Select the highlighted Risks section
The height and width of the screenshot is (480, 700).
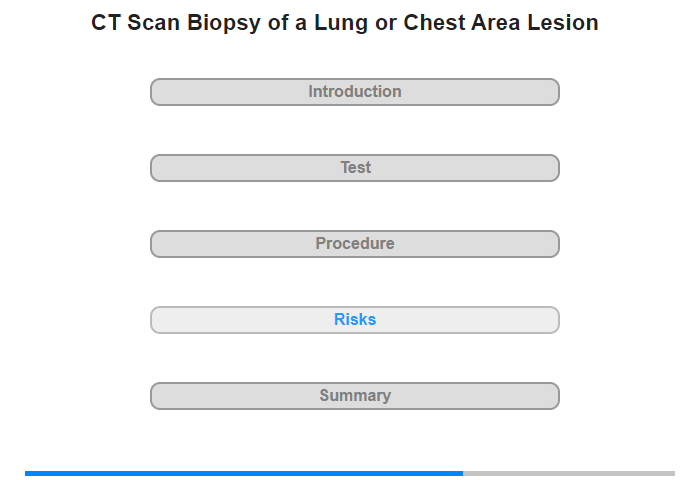point(355,320)
